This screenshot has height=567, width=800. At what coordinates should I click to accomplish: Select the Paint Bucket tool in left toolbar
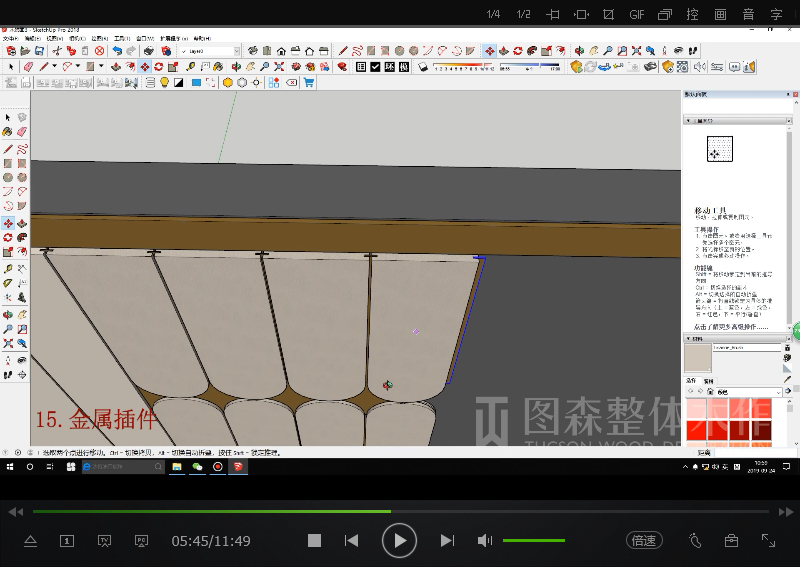[8, 132]
